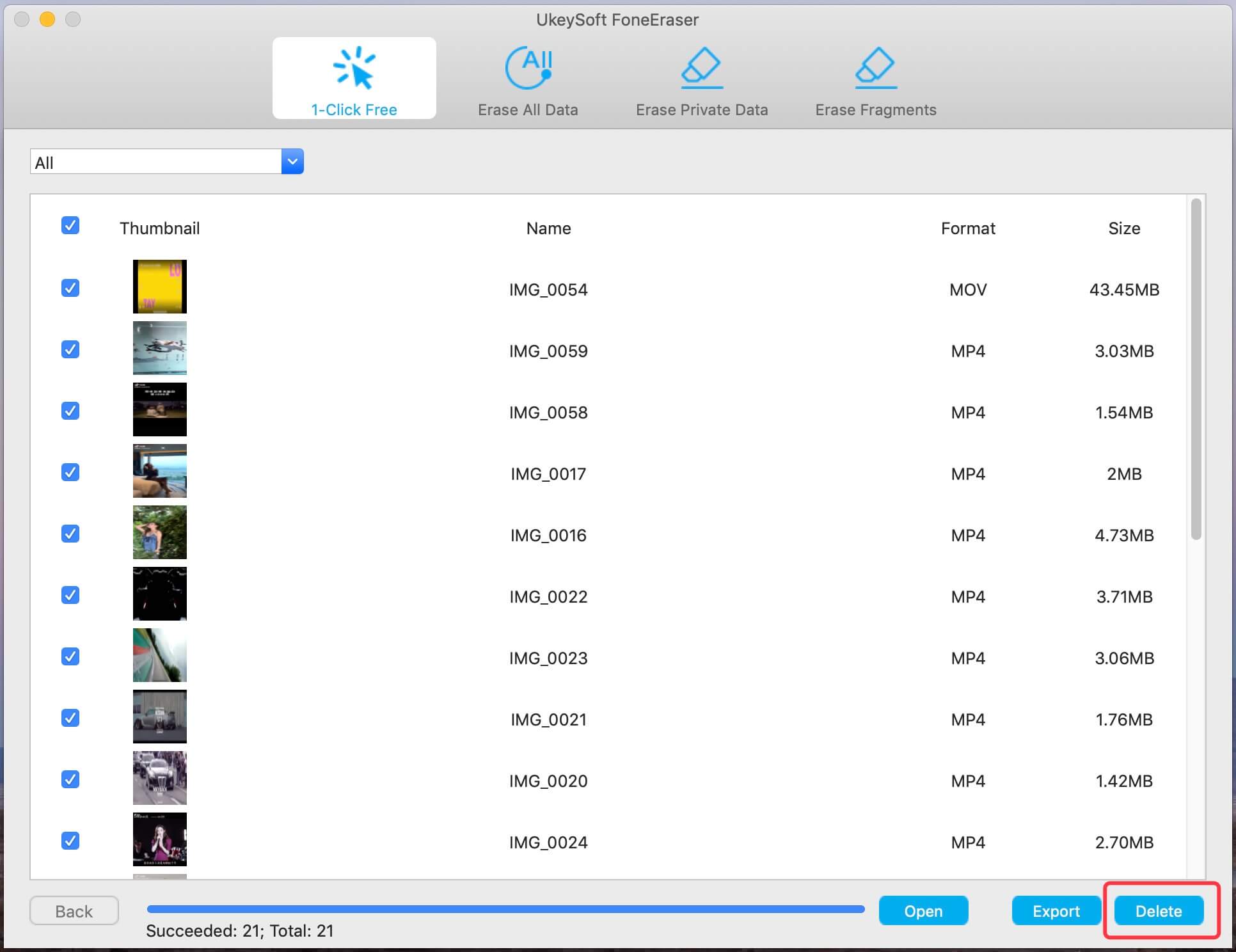Click the vertical scrollbar of file list
The image size is (1236, 952).
(x=1196, y=370)
